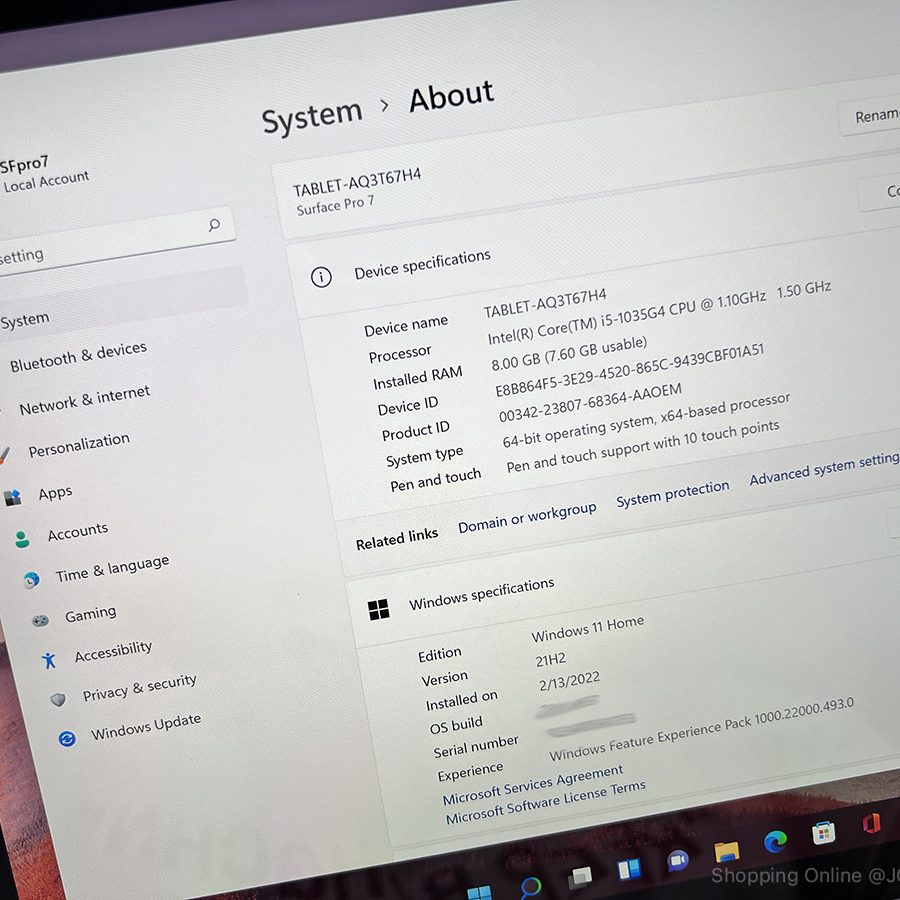Click the 'About' page title
The height and width of the screenshot is (900, 900).
pyautogui.click(x=452, y=96)
